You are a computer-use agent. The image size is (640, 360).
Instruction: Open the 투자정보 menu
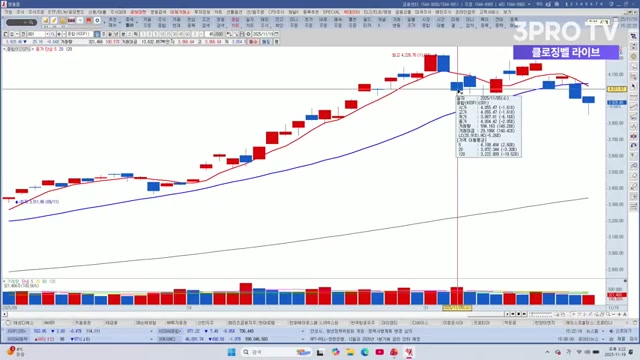coord(202,12)
